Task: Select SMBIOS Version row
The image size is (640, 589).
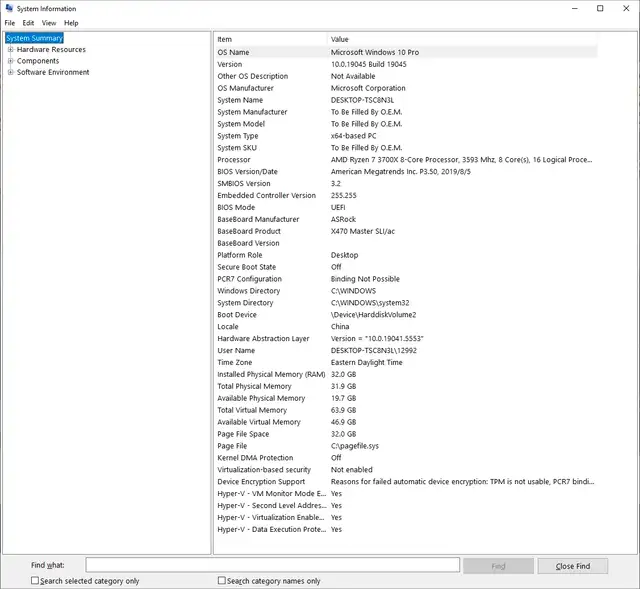Action: tap(406, 183)
